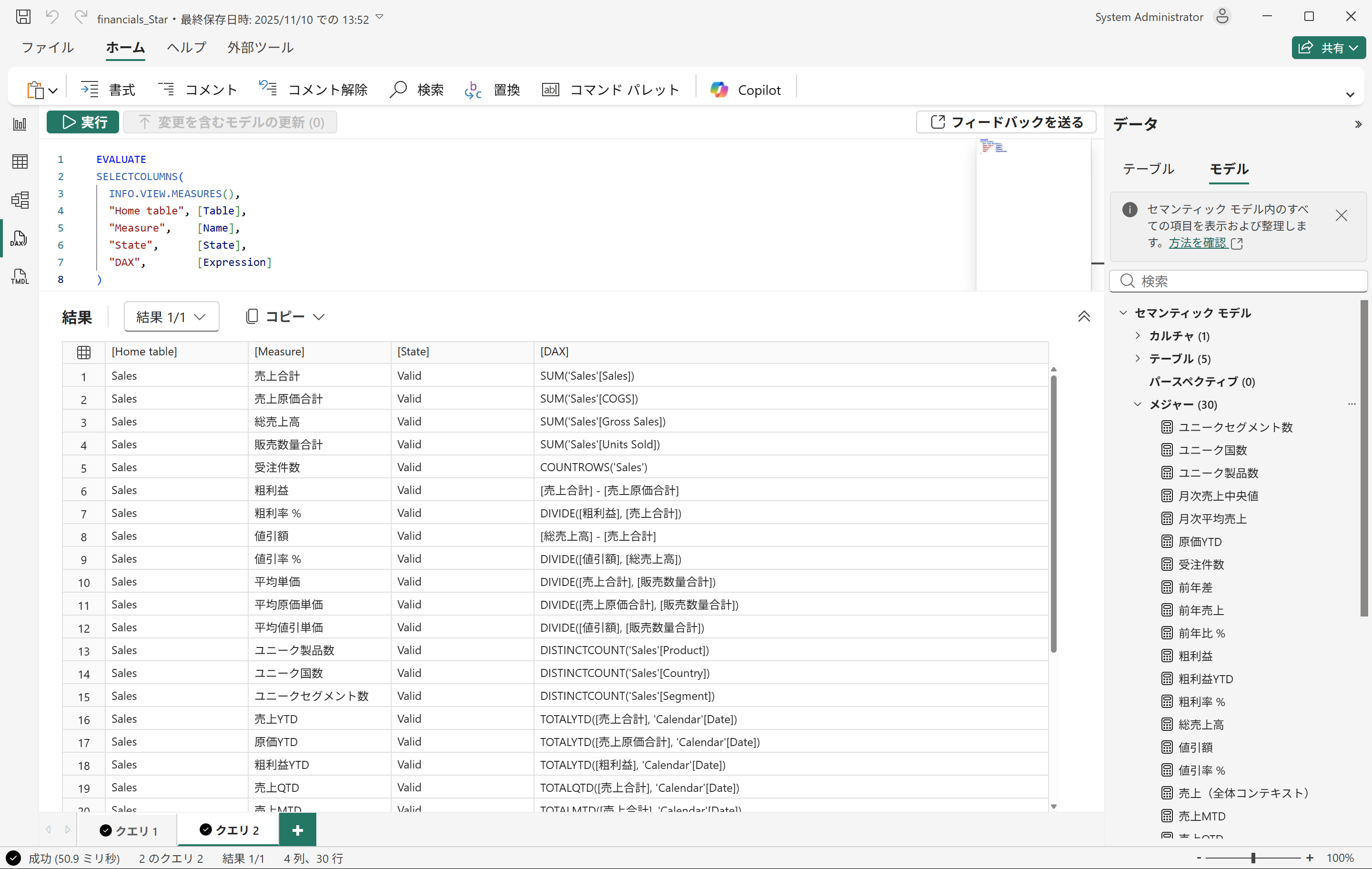Expand the コピー dropdown arrow
The width and height of the screenshot is (1372, 869).
tap(319, 317)
